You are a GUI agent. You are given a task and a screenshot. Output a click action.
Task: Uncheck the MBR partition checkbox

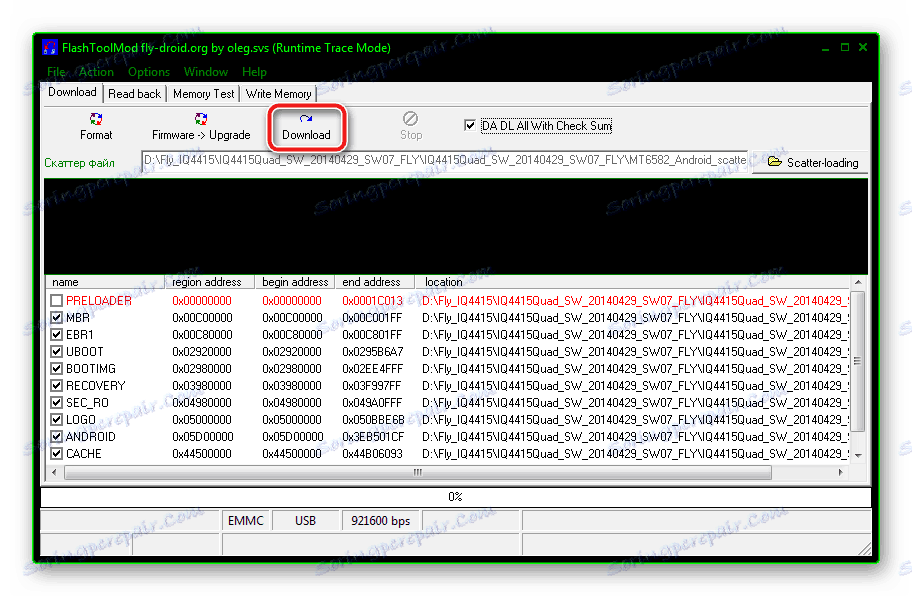tap(57, 317)
